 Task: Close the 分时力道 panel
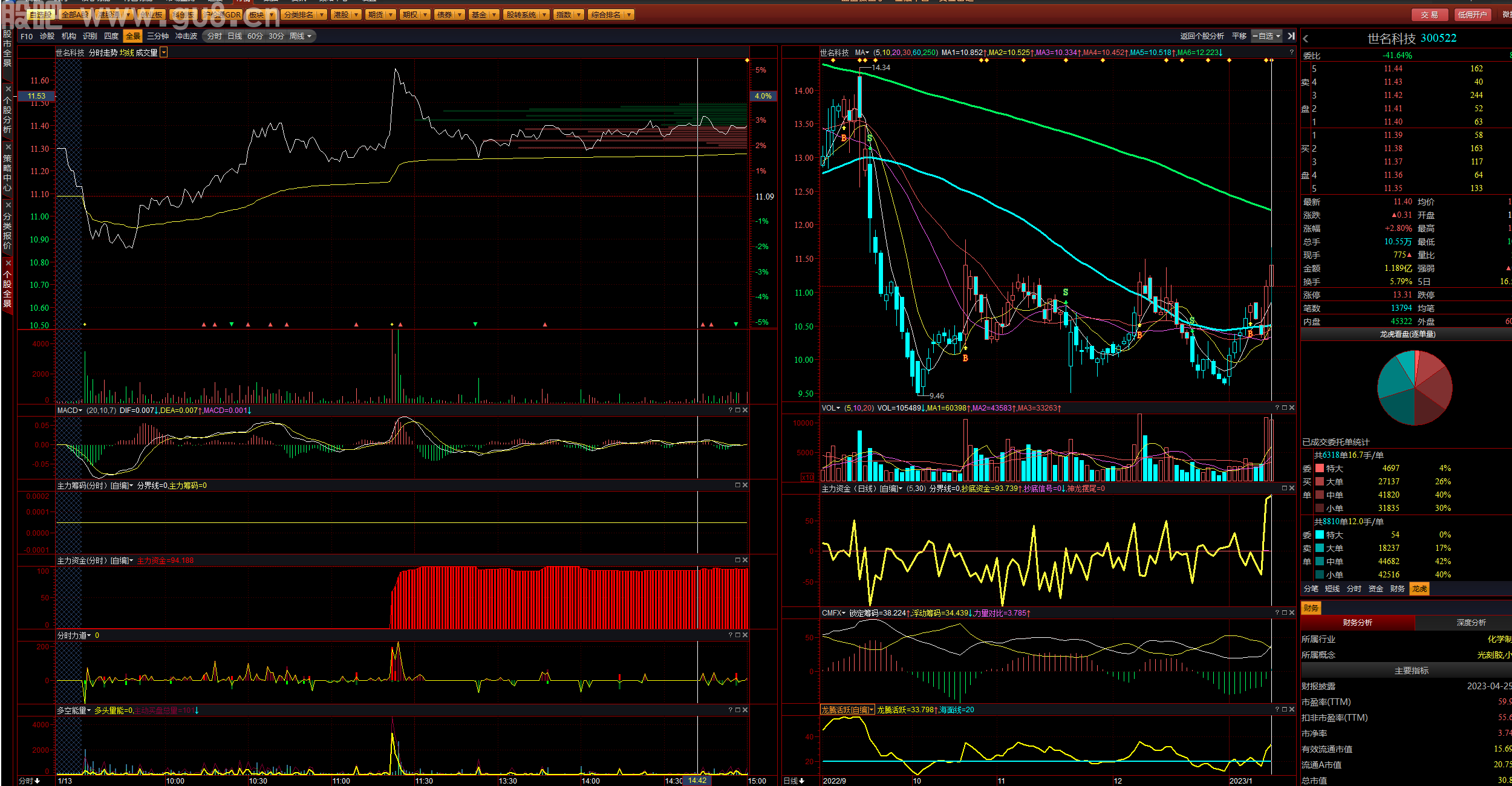[745, 635]
